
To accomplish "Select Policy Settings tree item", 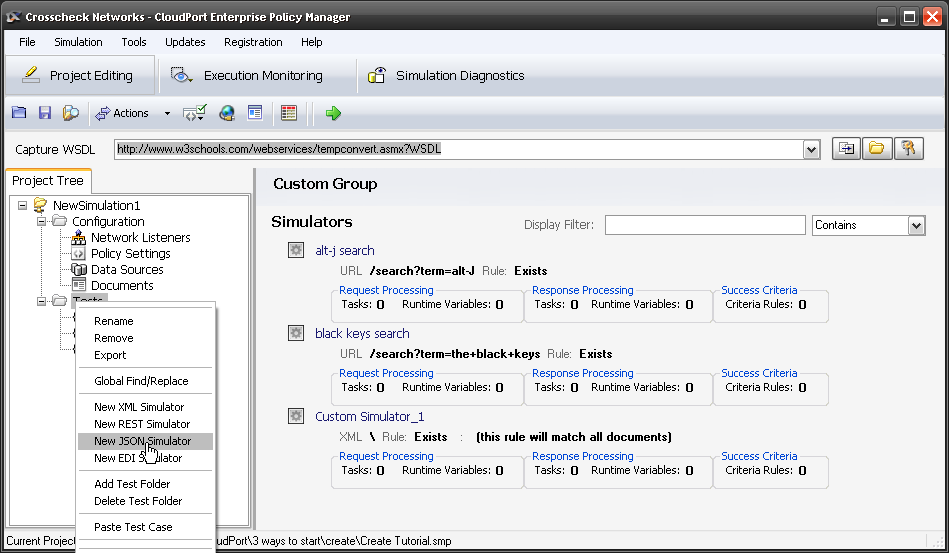I will click(131, 254).
